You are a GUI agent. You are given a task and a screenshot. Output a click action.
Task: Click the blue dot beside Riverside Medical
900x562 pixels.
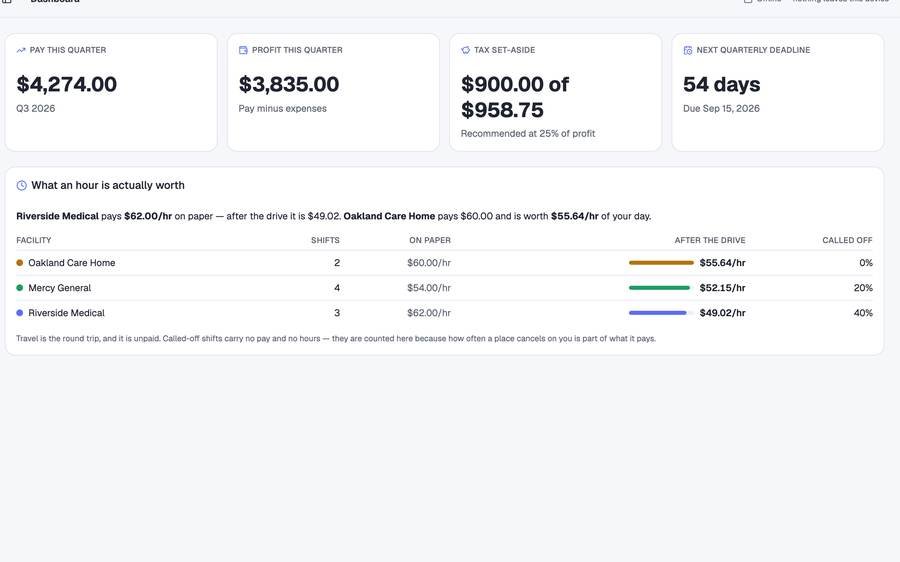(20, 313)
